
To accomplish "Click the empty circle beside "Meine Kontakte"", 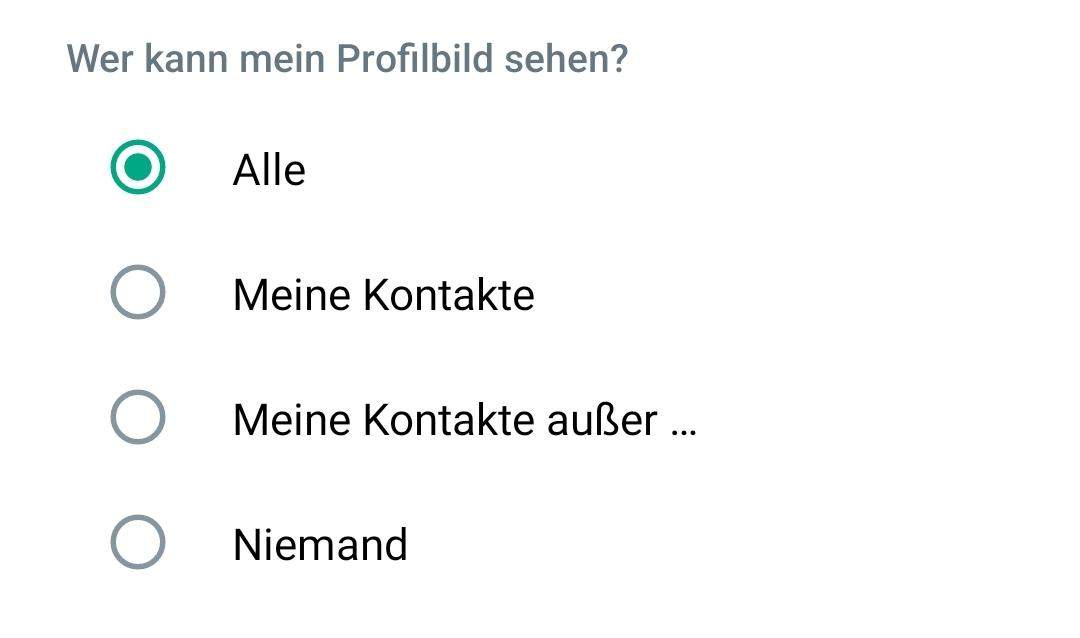I will [137, 294].
